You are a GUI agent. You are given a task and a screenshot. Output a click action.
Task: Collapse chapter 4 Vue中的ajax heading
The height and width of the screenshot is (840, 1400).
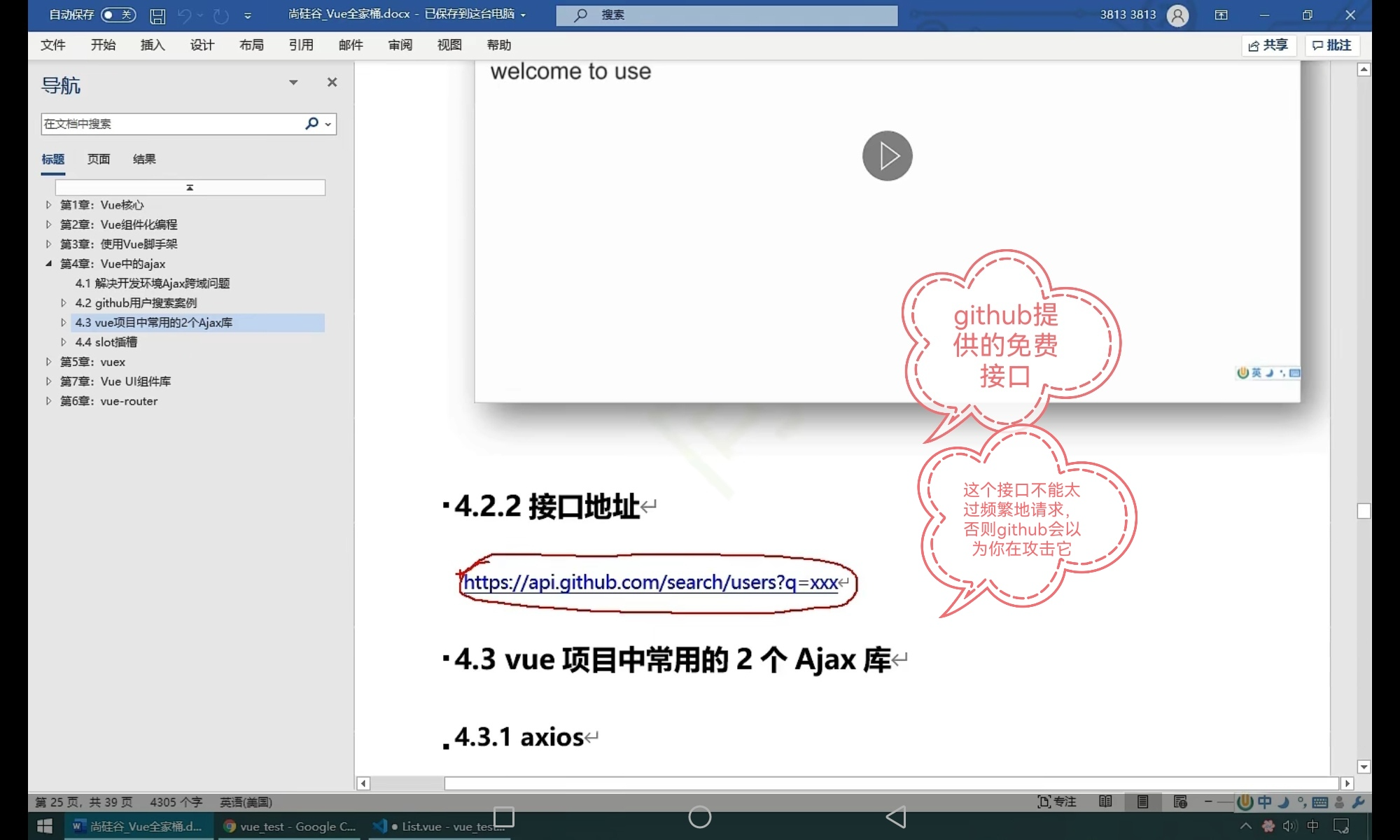click(x=48, y=264)
